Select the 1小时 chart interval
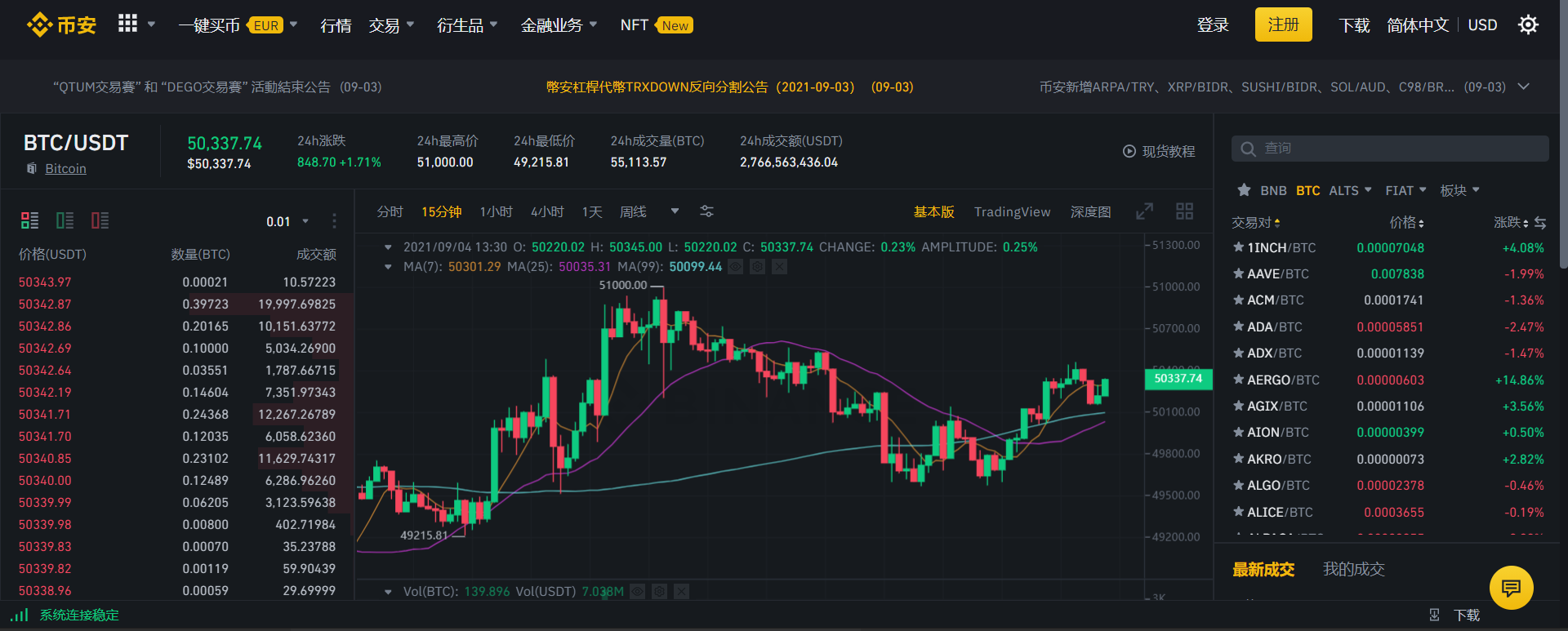Screen dimensions: 1568x631 pyautogui.click(x=497, y=211)
